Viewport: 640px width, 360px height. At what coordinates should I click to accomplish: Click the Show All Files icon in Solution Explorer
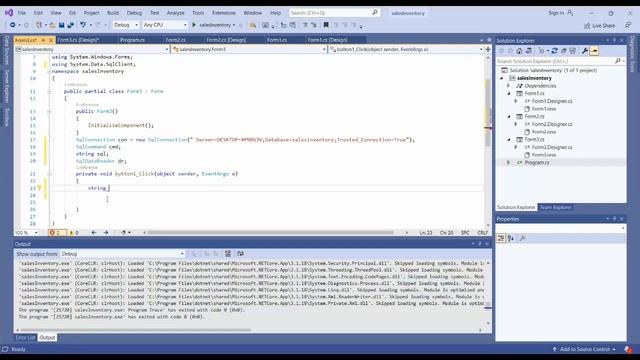click(x=573, y=51)
